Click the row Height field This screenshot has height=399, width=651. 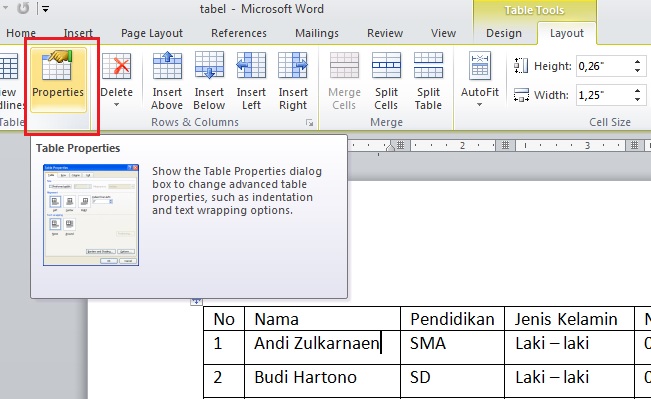click(604, 66)
